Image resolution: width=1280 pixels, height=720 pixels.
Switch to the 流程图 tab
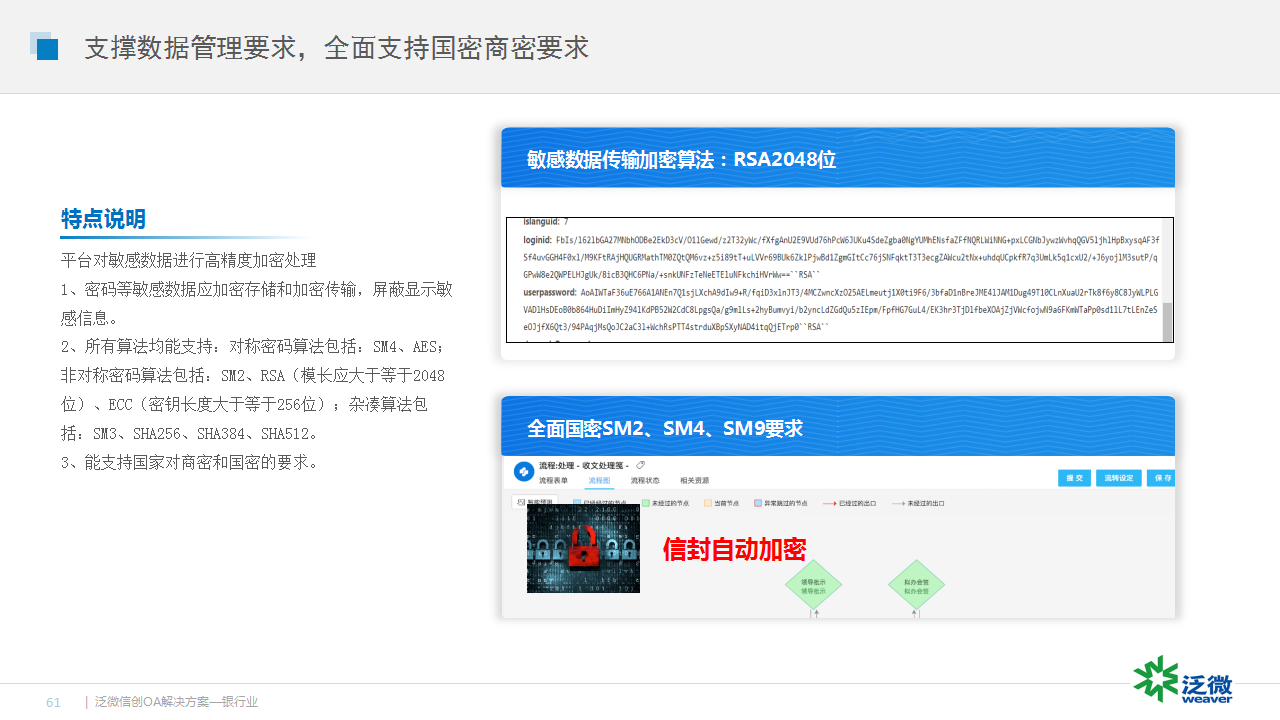pos(599,480)
